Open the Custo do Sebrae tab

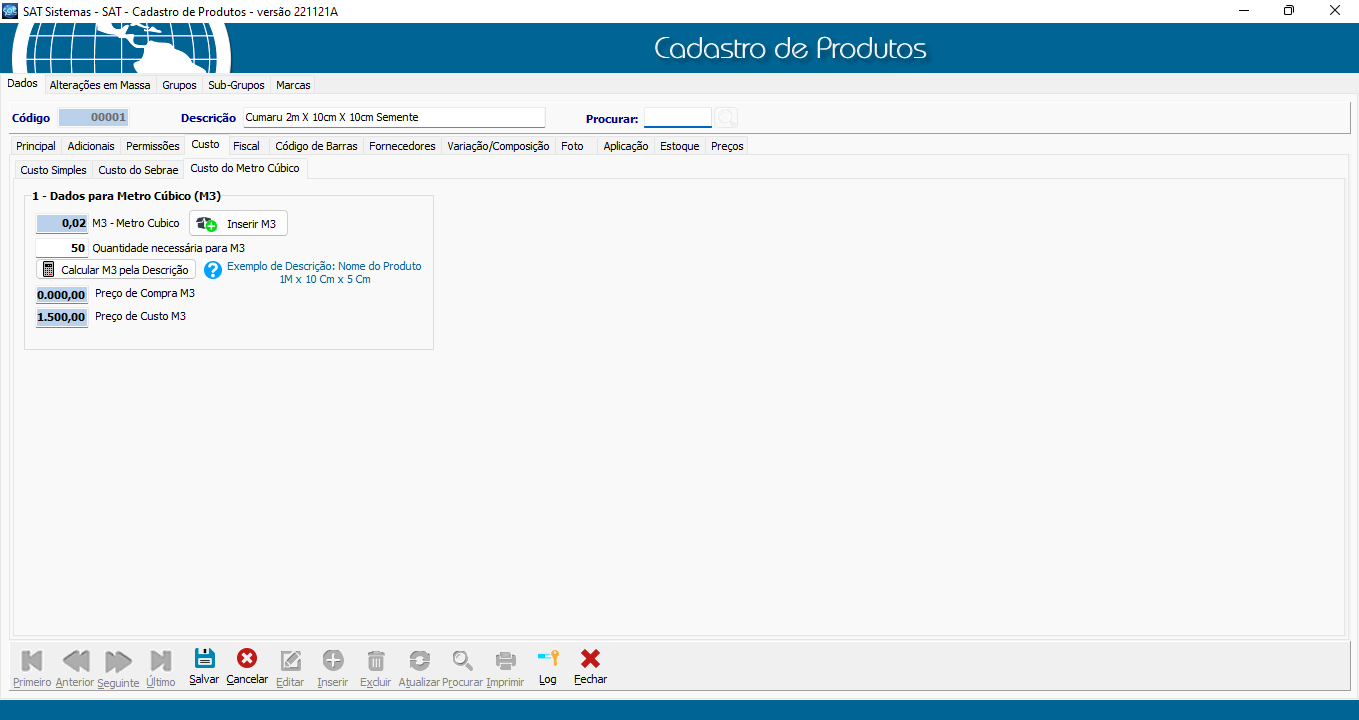[x=138, y=170]
